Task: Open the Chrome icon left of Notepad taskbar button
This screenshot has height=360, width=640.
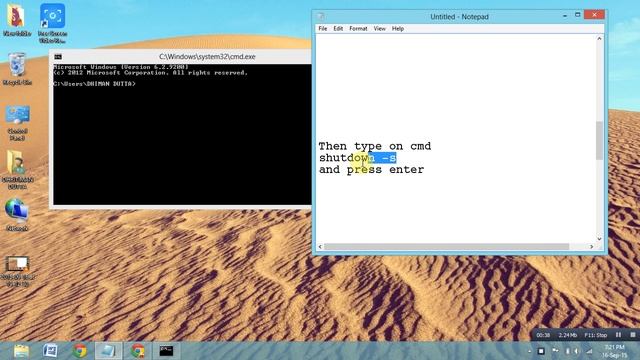Action: point(80,351)
